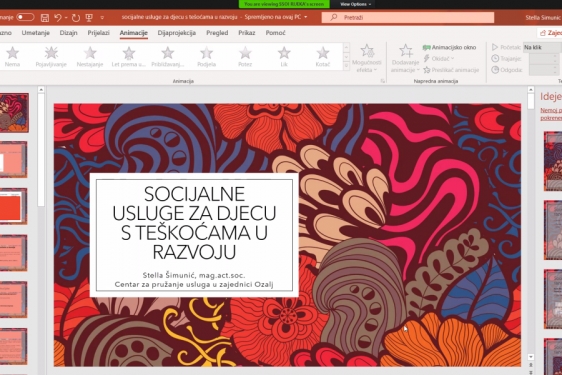Apply the Približavanje animation
Viewport: 562px width, 375px height.
click(167, 57)
